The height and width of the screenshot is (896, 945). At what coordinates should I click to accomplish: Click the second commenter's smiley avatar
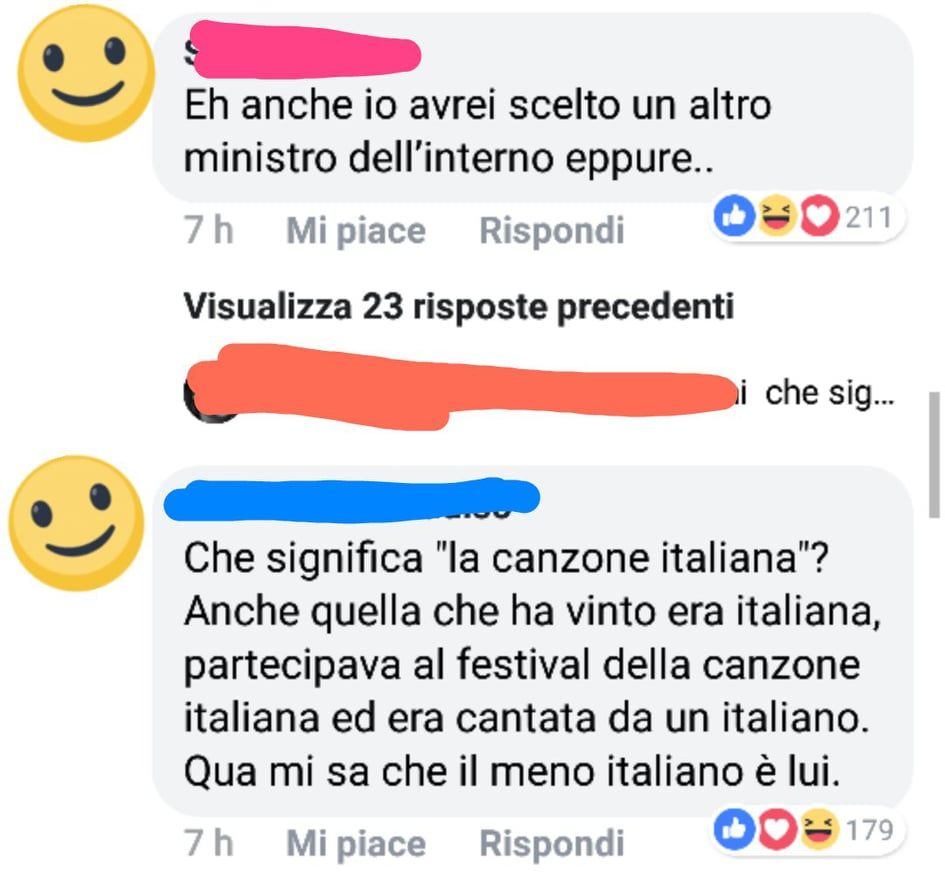point(77,524)
